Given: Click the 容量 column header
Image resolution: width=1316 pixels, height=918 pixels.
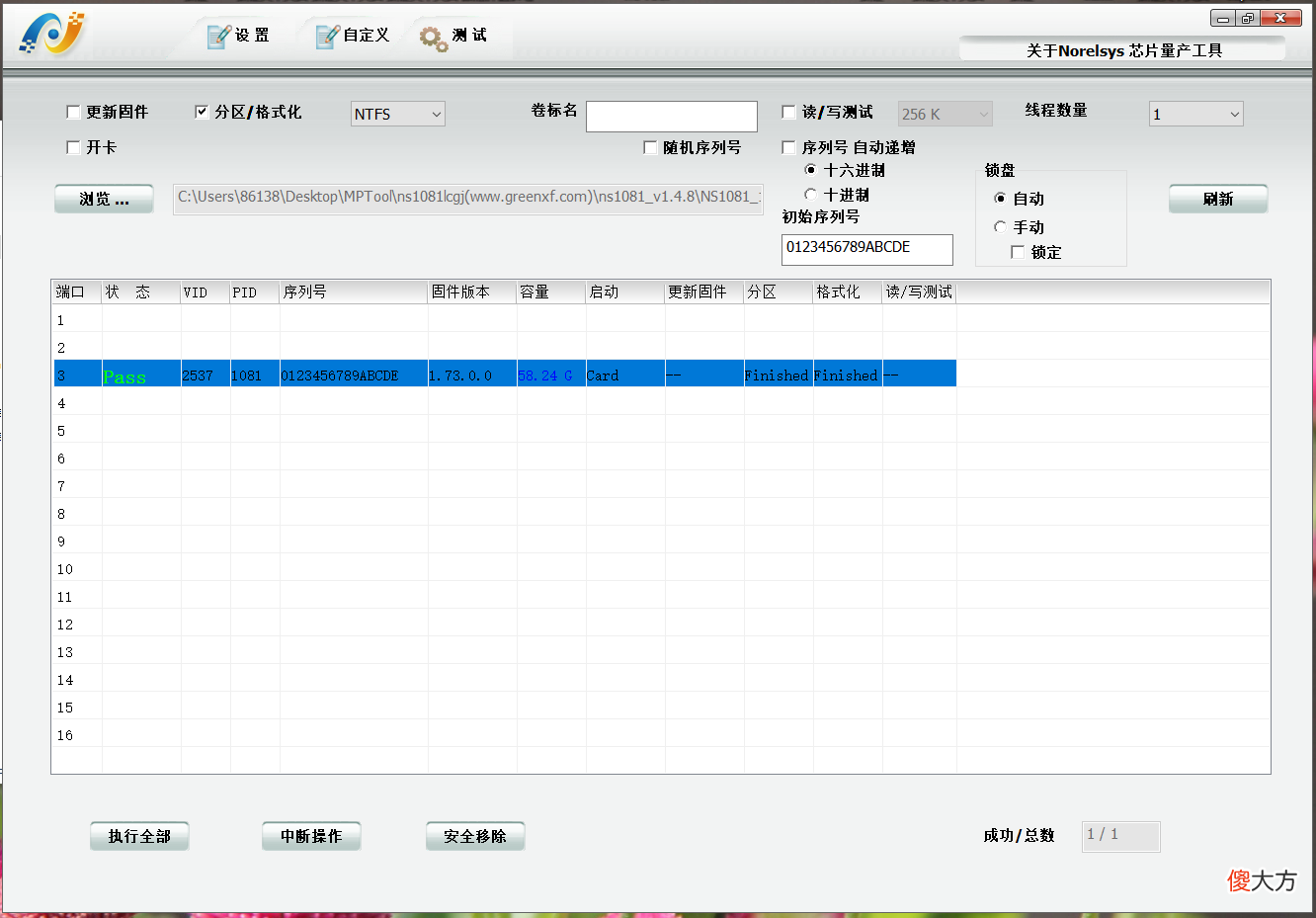Looking at the screenshot, I should coord(551,292).
